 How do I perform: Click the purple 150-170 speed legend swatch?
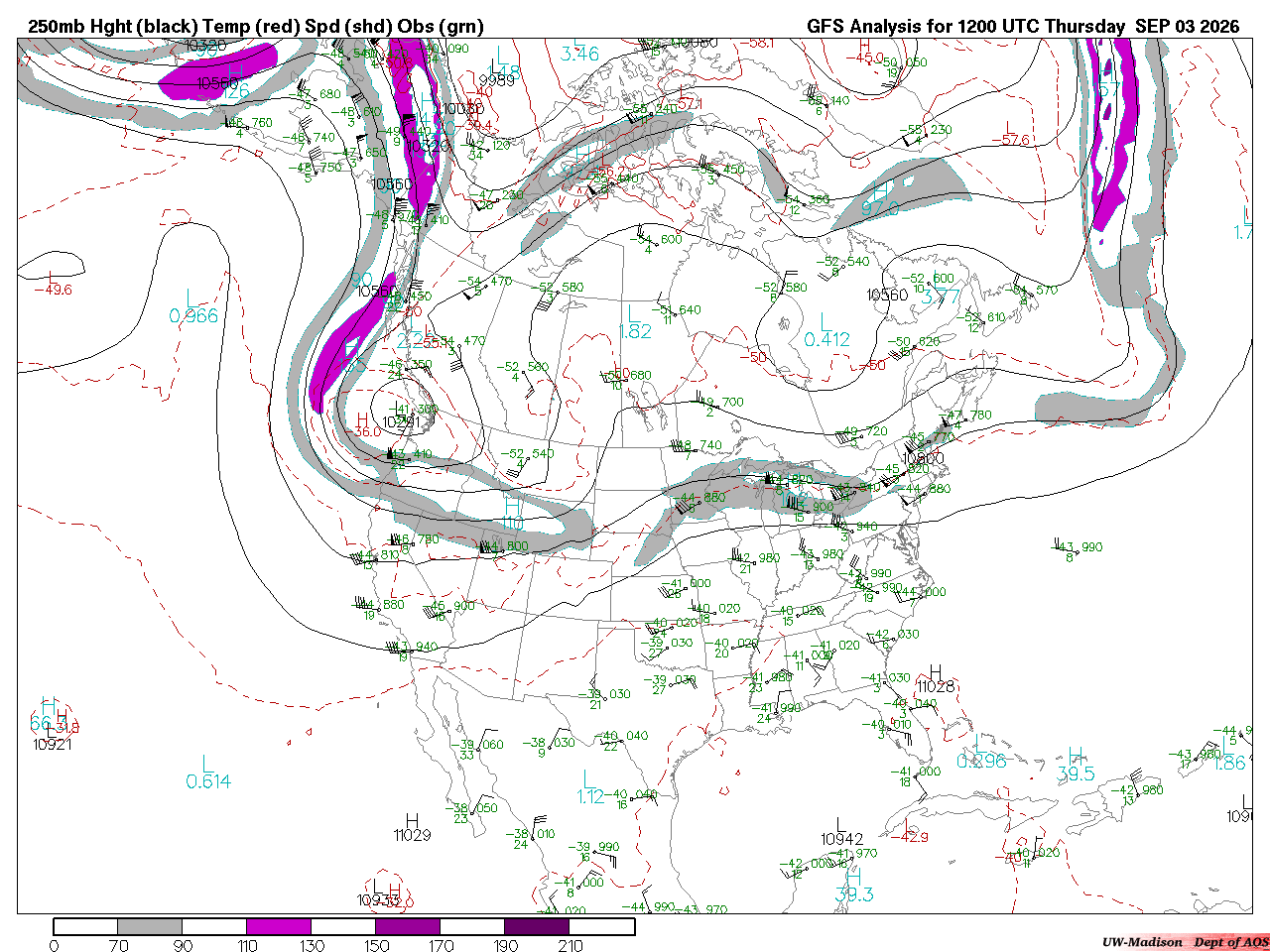(x=409, y=926)
